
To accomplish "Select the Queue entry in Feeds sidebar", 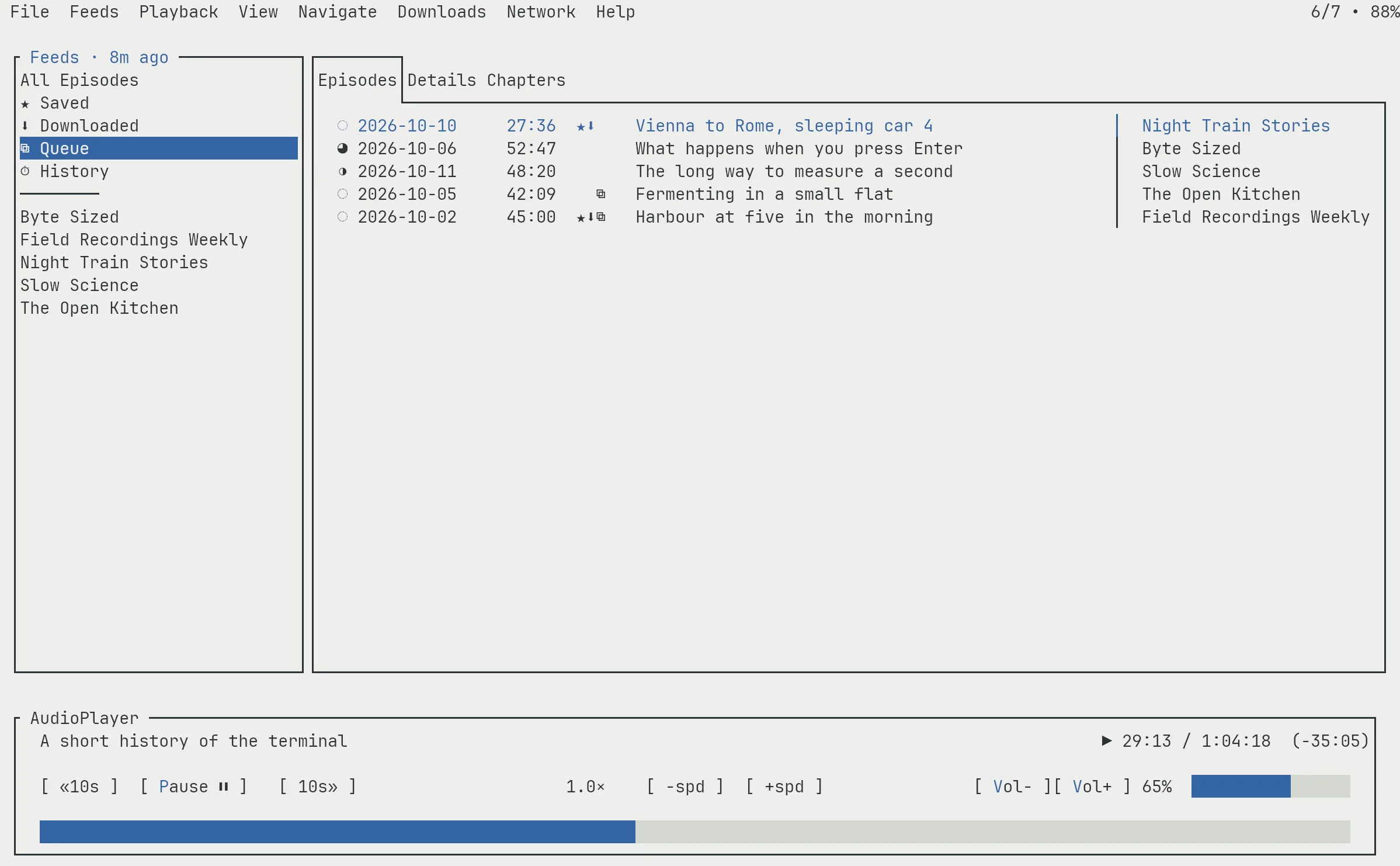I will point(159,148).
